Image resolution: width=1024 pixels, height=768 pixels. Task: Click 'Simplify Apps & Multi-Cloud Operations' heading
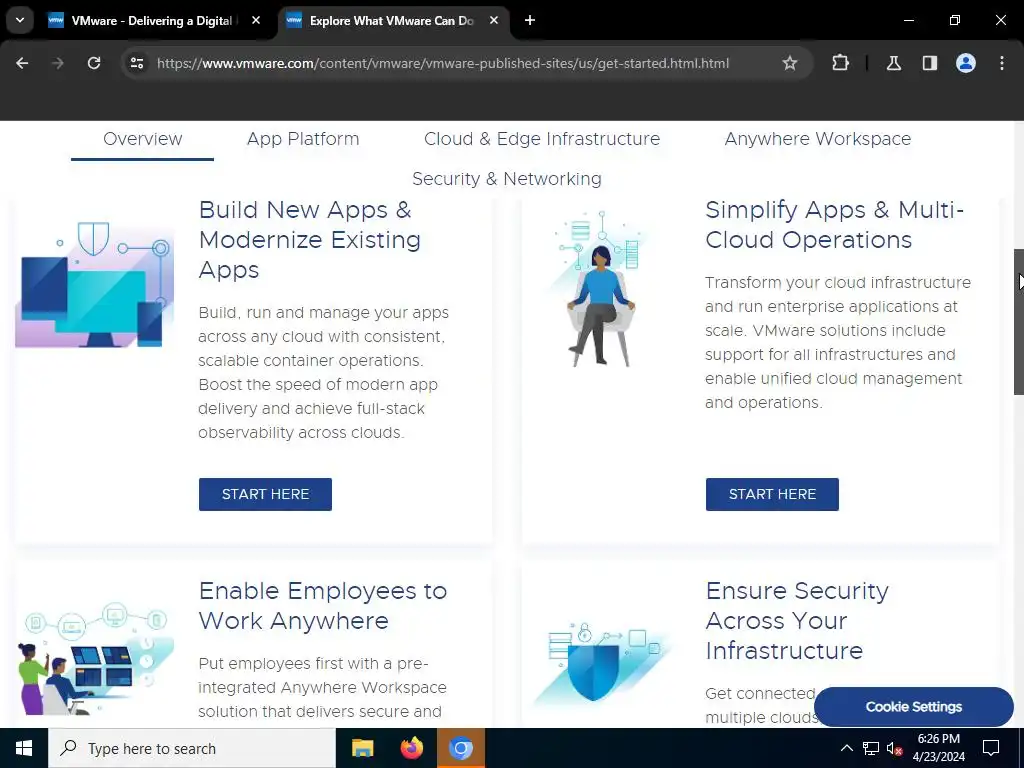tap(835, 225)
